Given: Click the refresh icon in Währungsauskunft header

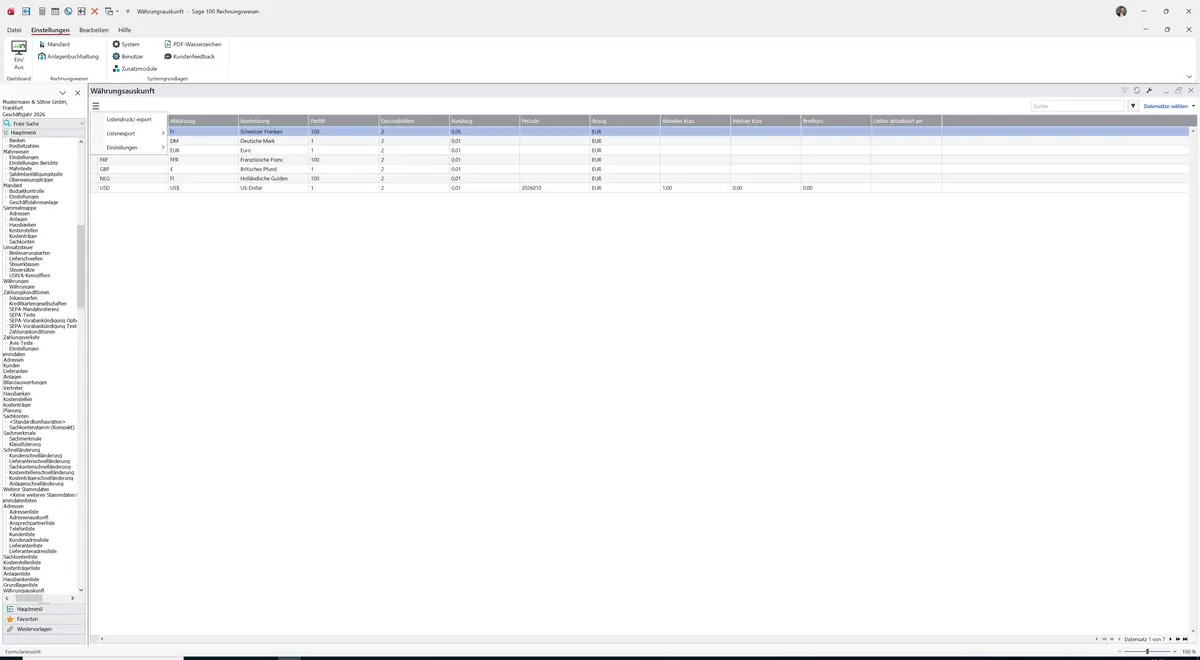Looking at the screenshot, I should (1137, 91).
